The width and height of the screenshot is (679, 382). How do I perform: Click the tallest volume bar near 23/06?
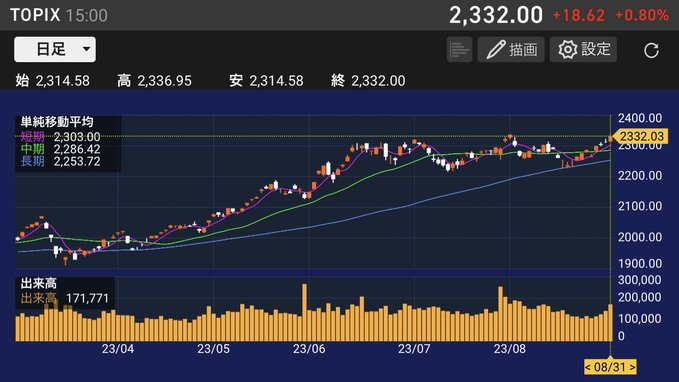(304, 312)
